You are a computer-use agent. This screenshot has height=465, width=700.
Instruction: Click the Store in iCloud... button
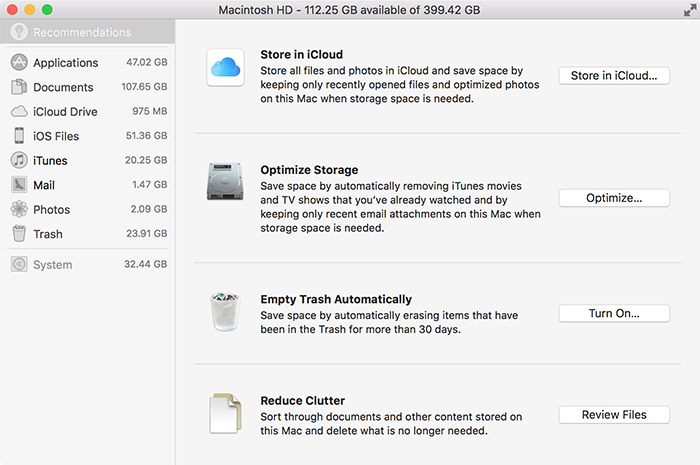pyautogui.click(x=614, y=75)
